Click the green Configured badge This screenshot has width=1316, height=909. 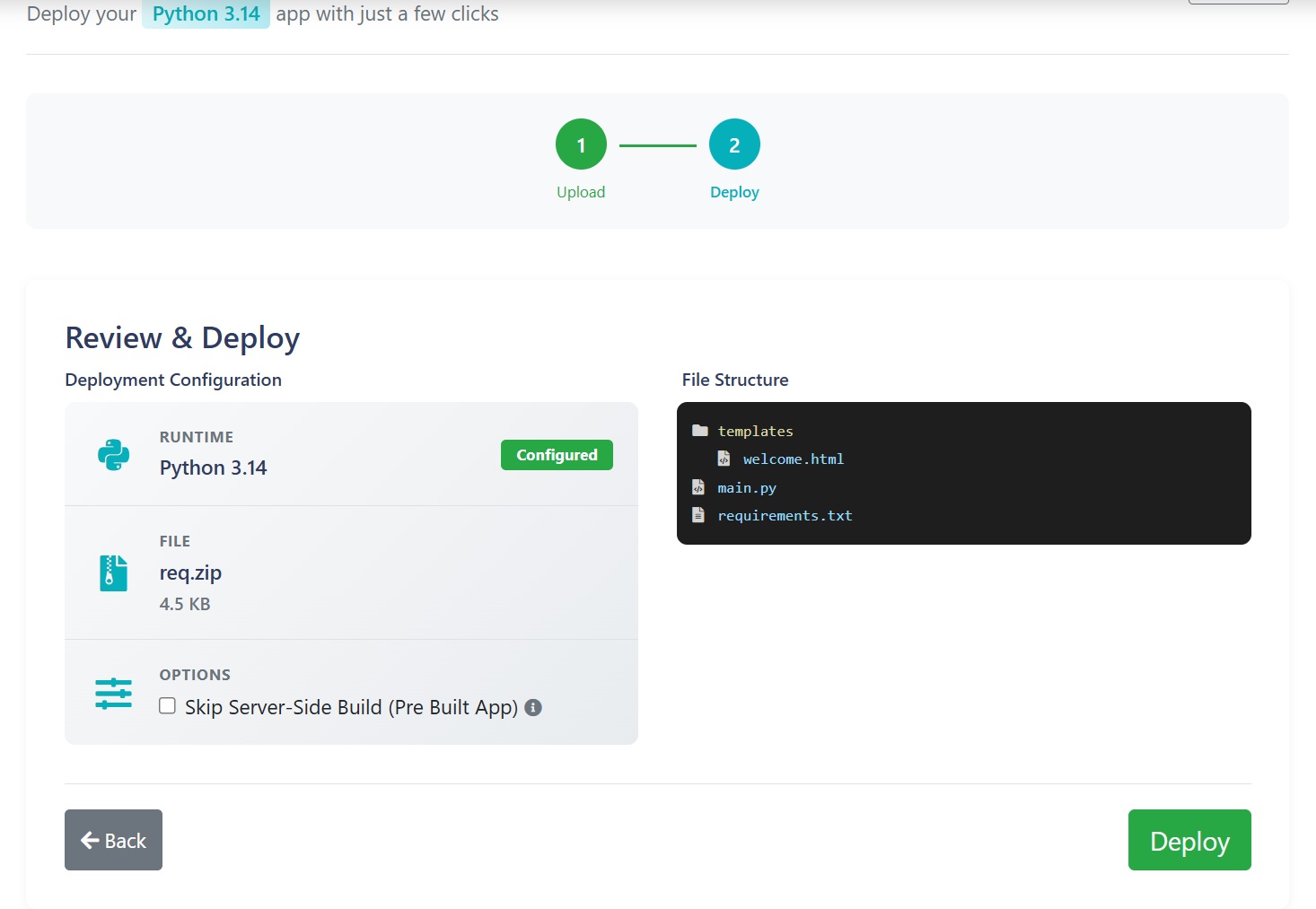click(557, 455)
